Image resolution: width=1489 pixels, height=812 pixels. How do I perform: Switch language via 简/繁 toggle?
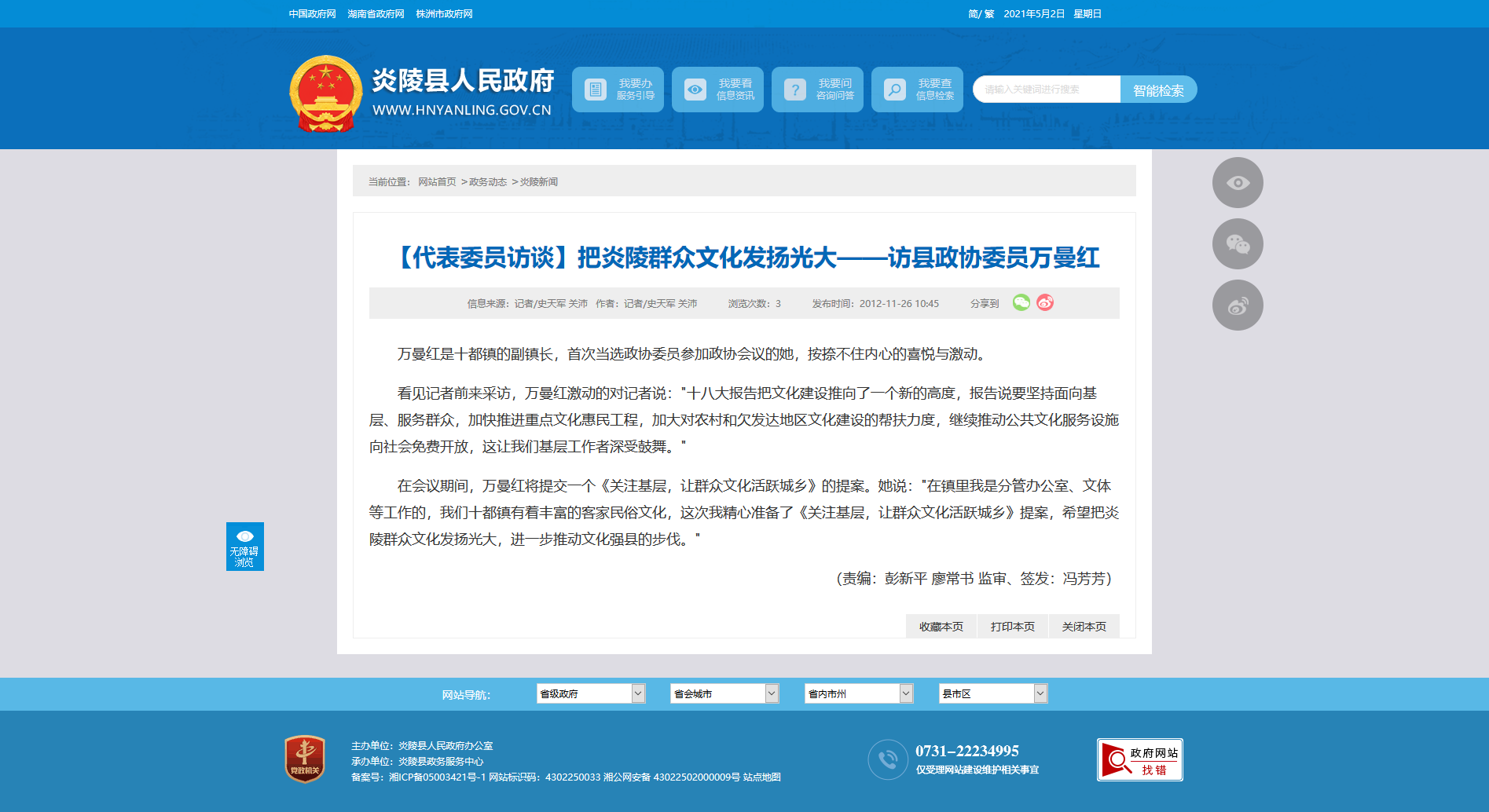point(981,14)
